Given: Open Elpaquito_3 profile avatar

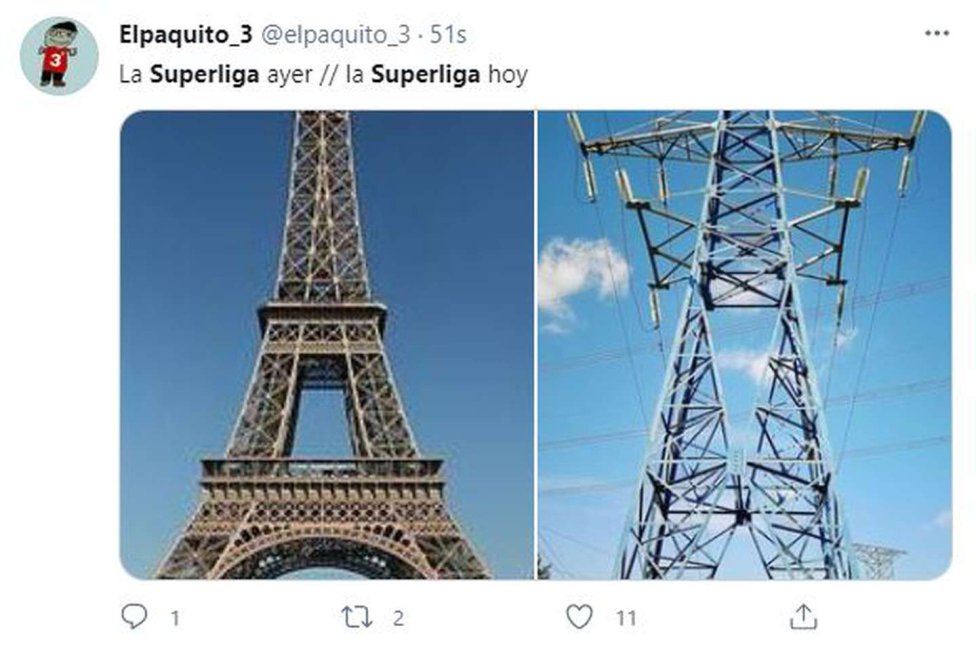Looking at the screenshot, I should pos(59,55).
